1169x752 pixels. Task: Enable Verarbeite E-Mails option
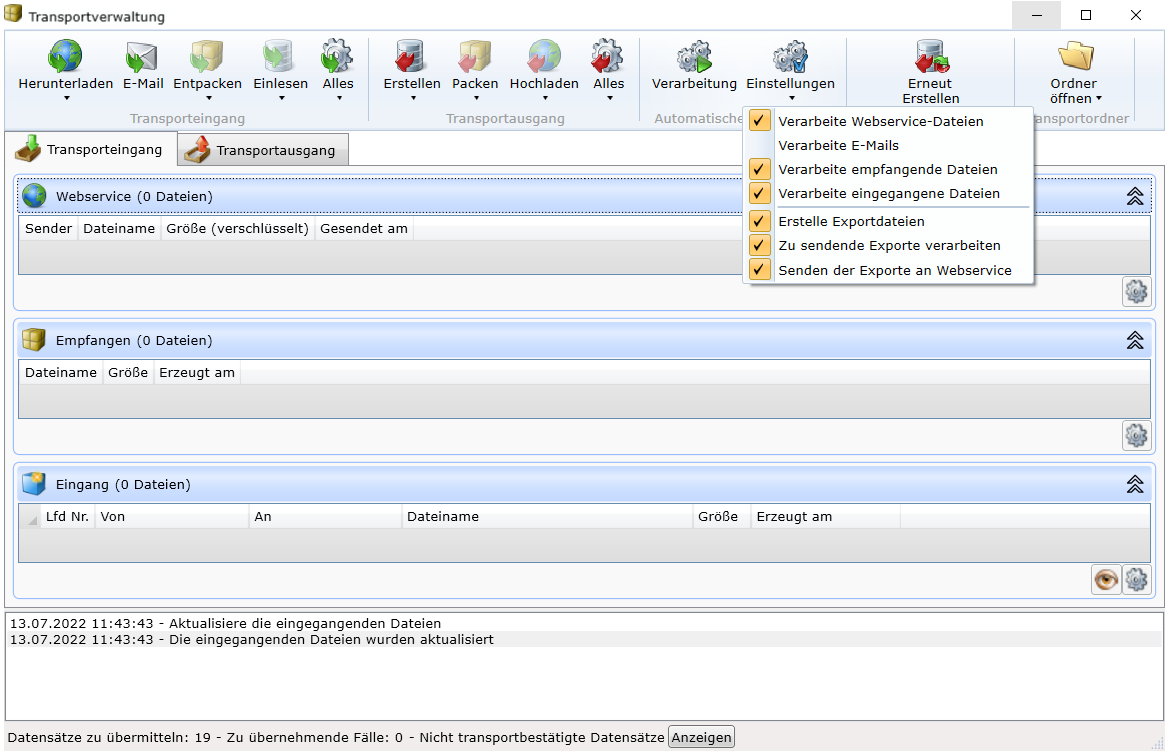coord(838,145)
